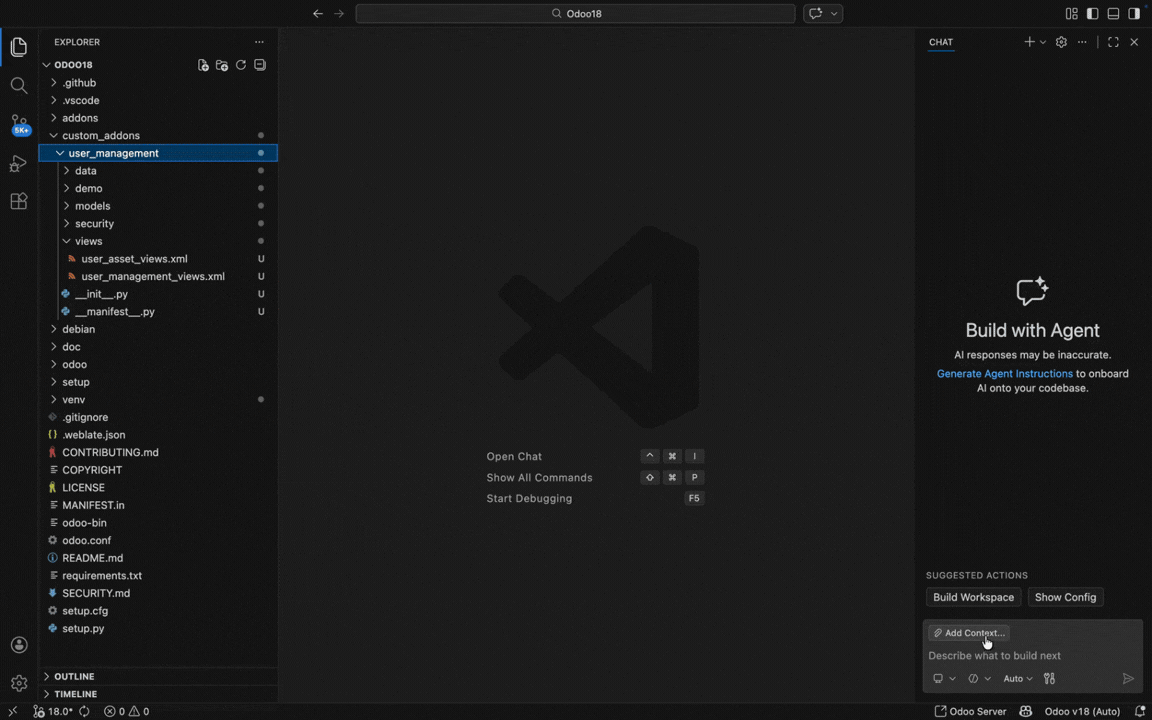Start a new chat with plus icon
This screenshot has width=1152, height=720.
[x=1029, y=42]
